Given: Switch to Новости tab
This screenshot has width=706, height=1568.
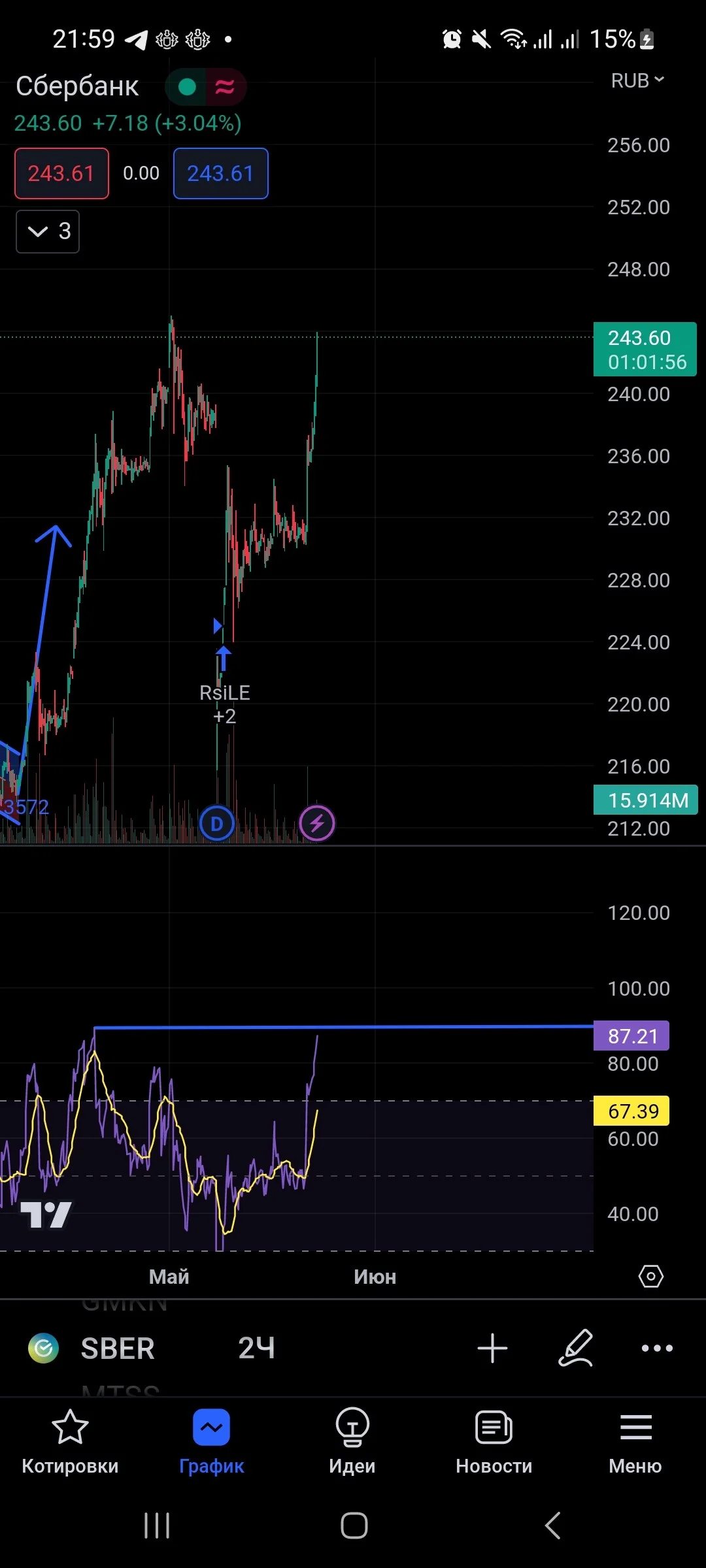Looking at the screenshot, I should click(494, 1442).
